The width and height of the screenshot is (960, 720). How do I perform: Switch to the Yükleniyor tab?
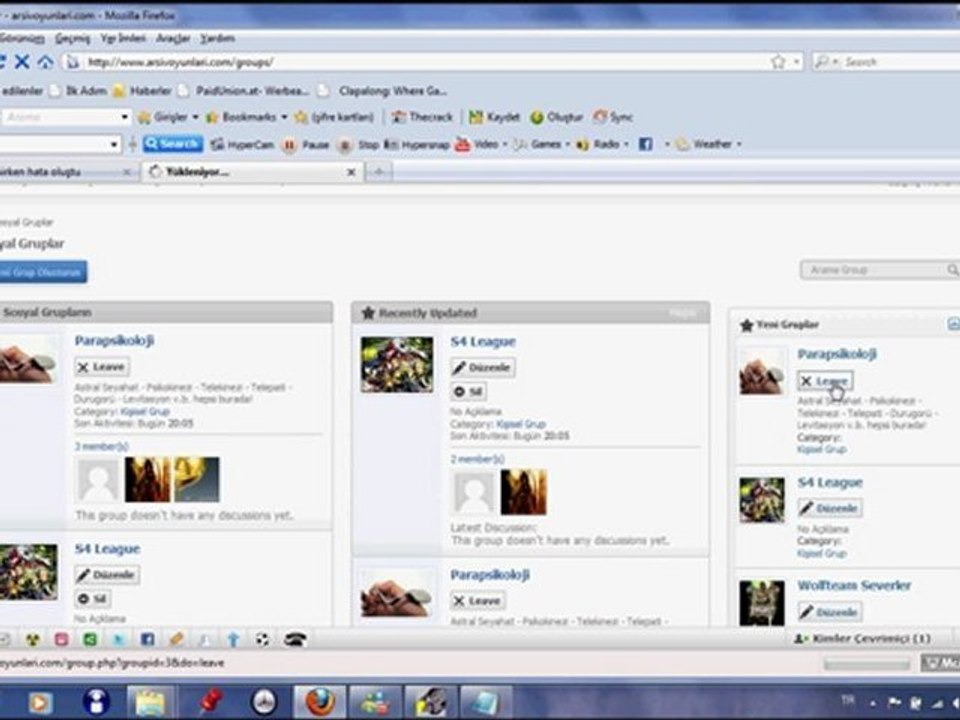click(252, 172)
